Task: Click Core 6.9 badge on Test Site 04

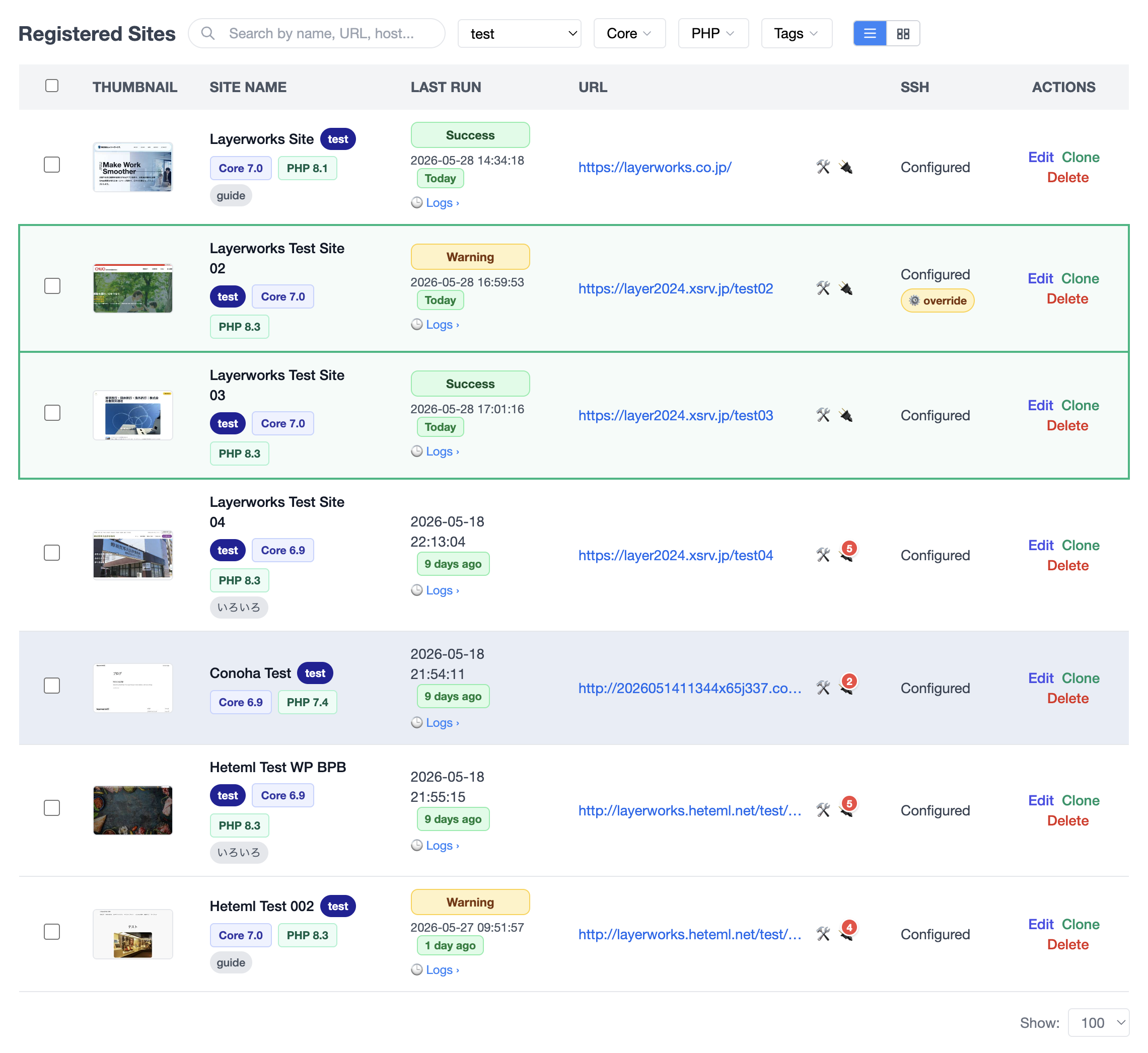Action: [283, 551]
